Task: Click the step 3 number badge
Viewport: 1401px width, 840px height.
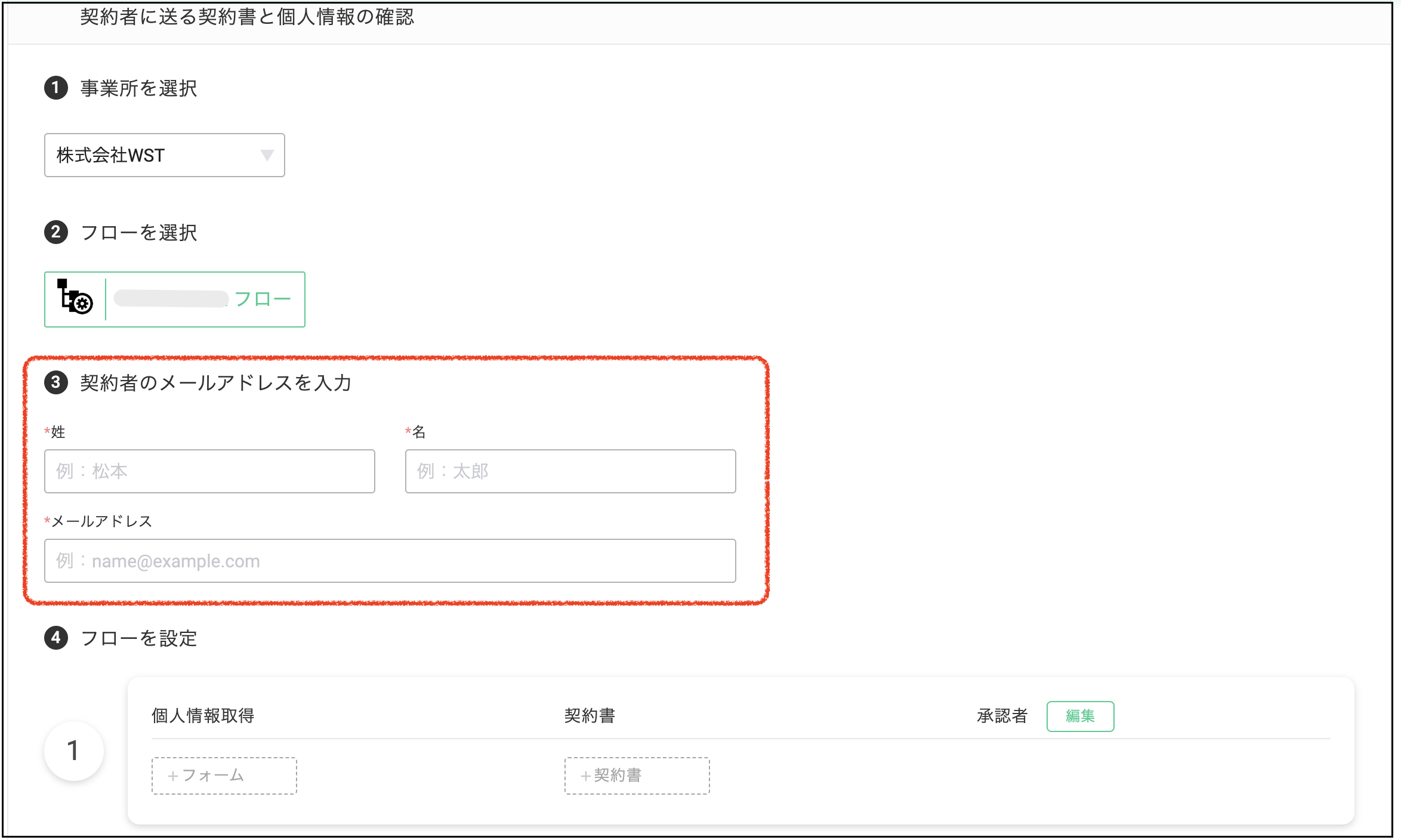Action: pos(56,382)
